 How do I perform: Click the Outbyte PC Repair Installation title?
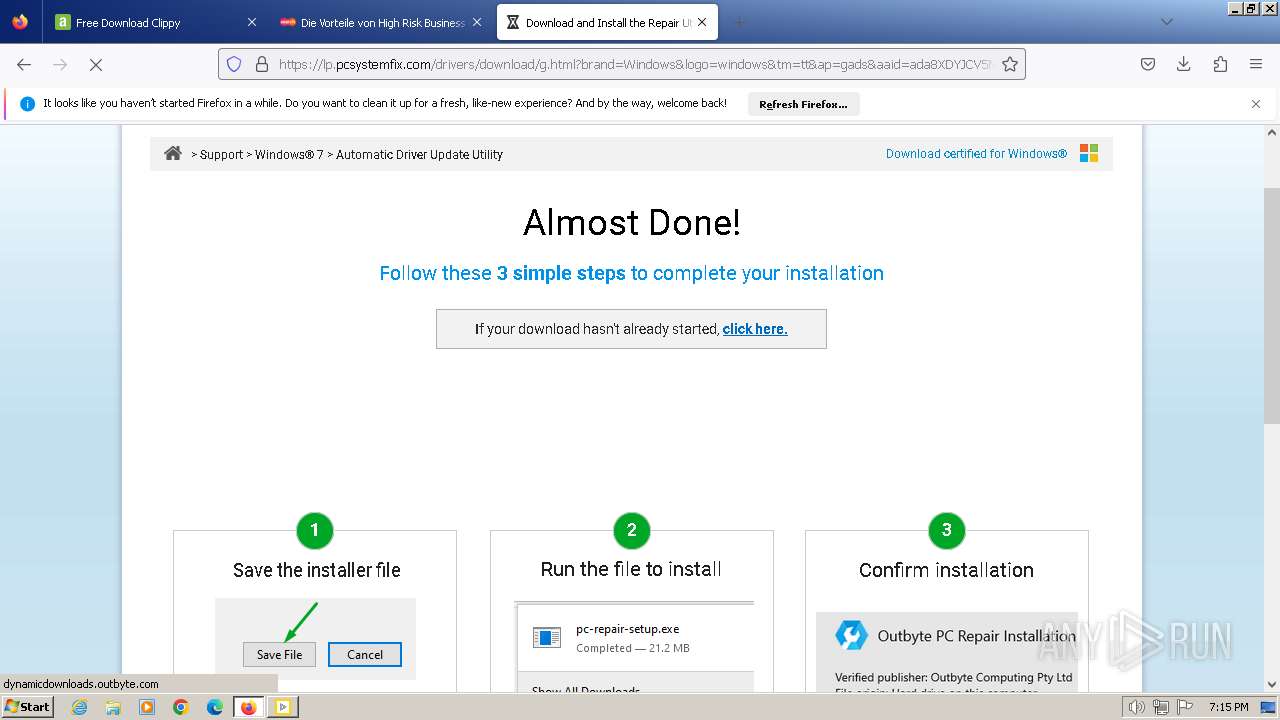tap(977, 636)
